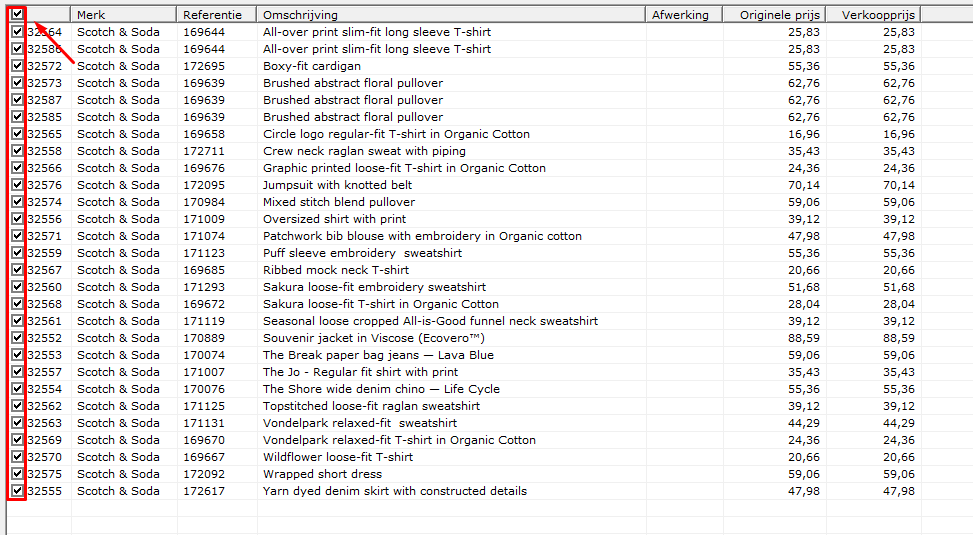This screenshot has height=535, width=973.
Task: Select Yarn dyed denim skirt description
Action: click(395, 491)
